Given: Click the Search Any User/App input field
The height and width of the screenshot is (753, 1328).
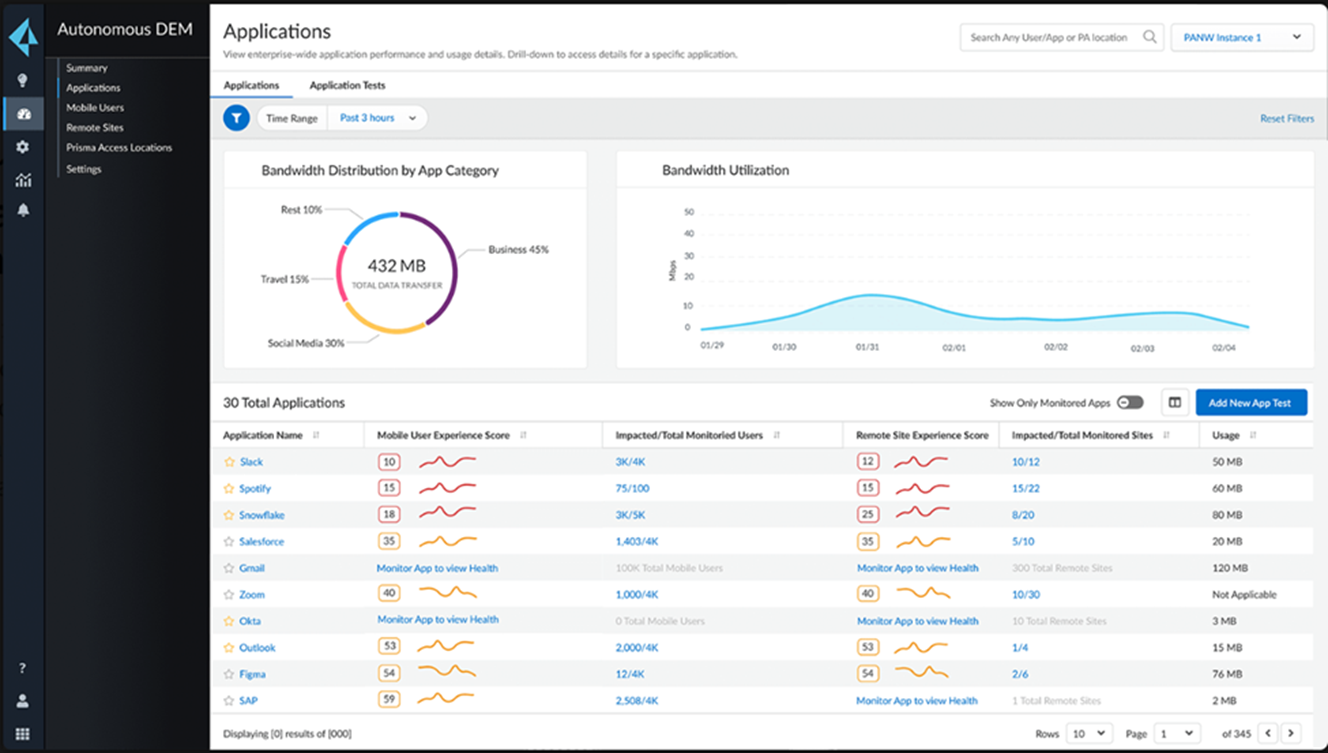Looking at the screenshot, I should [x=1048, y=37].
